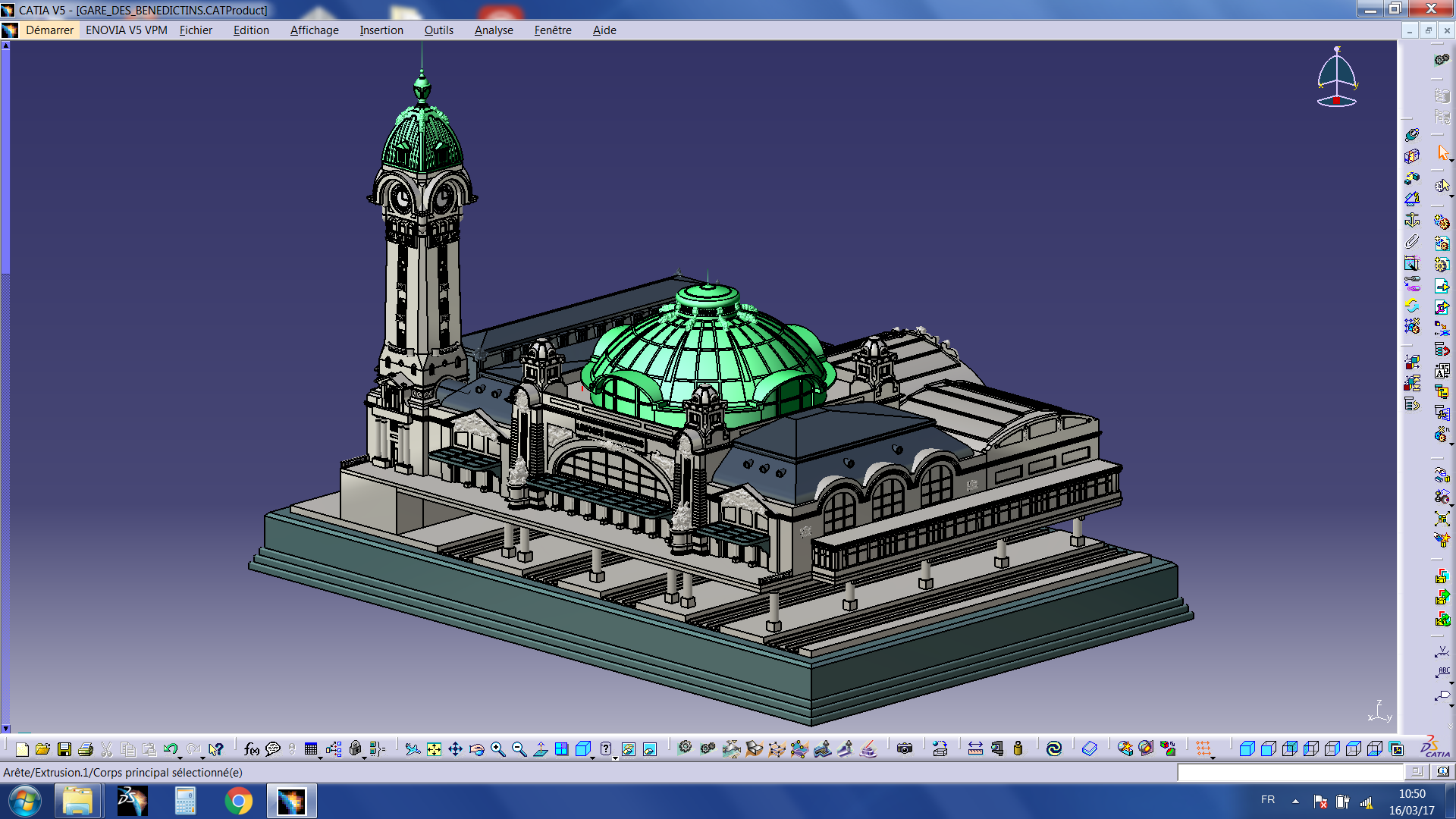Open the Edition menu
Screen dimensions: 1456x819
(x=251, y=30)
